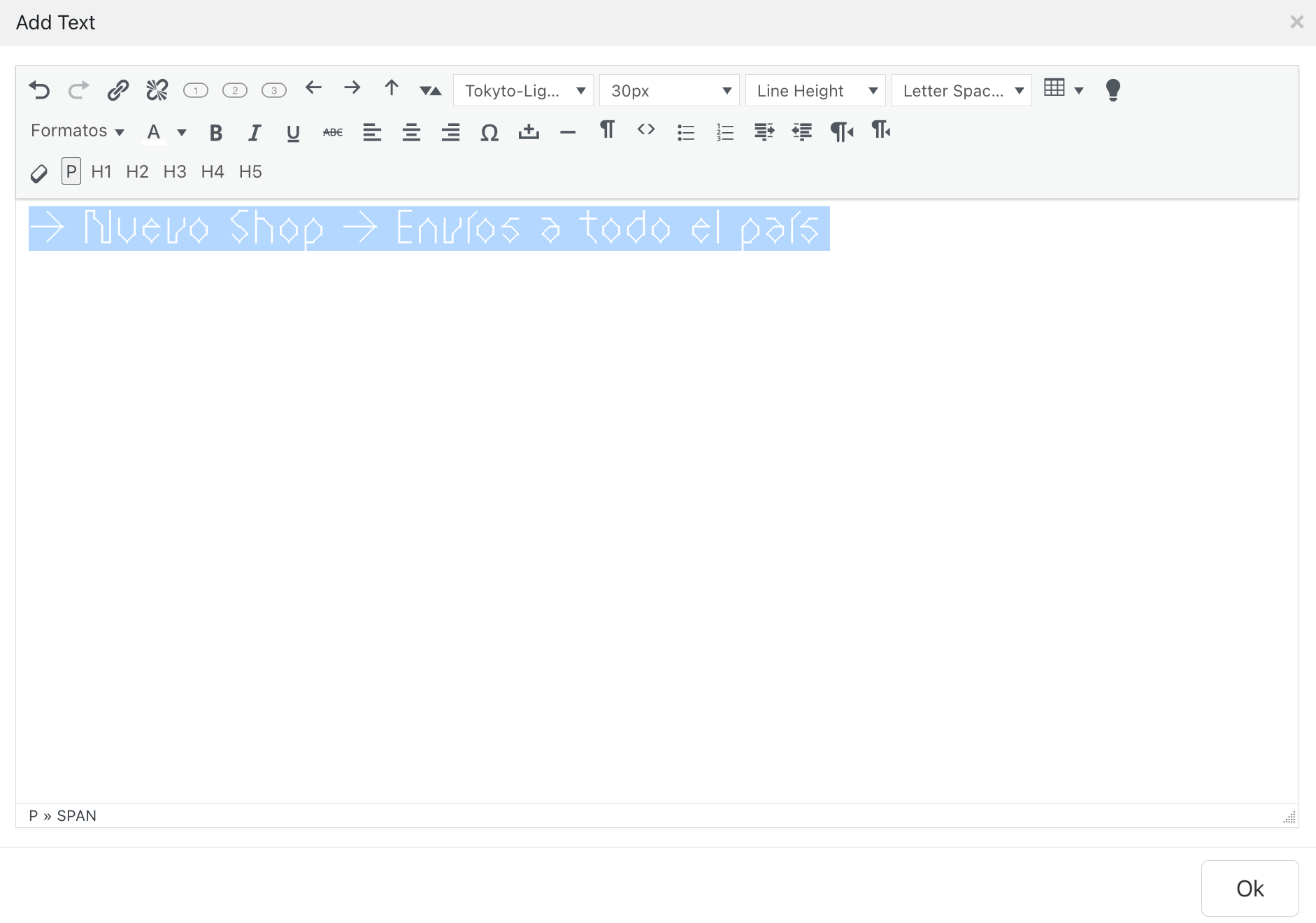Open the Tokyto-Light font family dropdown
The width and height of the screenshot is (1316, 923).
click(x=524, y=91)
